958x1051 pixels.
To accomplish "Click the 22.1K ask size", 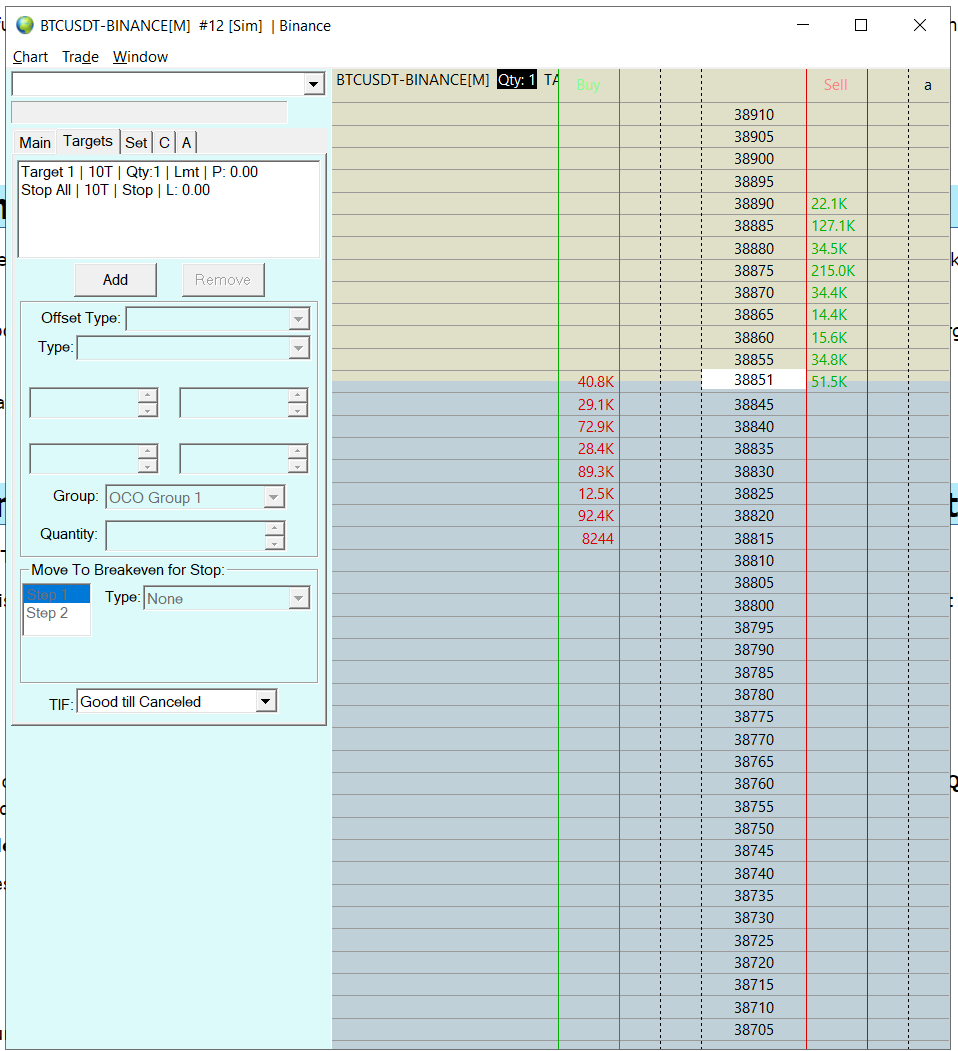I will (x=829, y=204).
